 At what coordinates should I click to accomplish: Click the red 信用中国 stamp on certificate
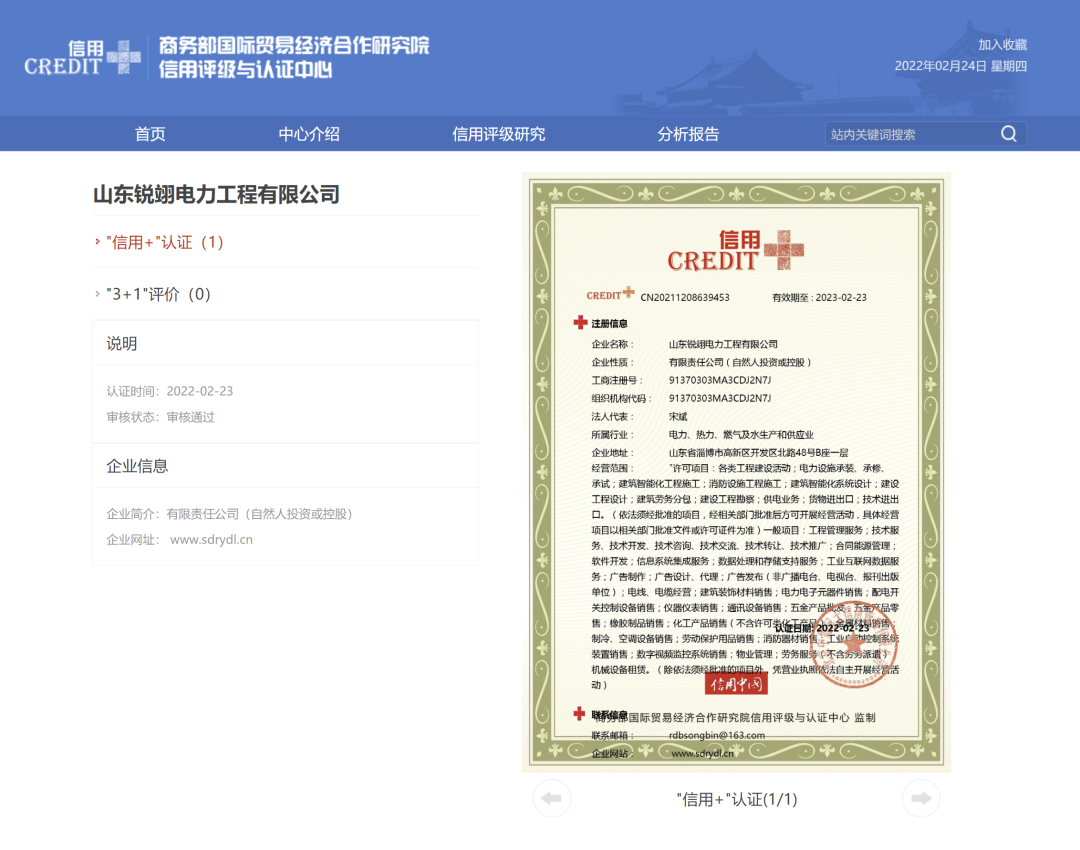736,683
